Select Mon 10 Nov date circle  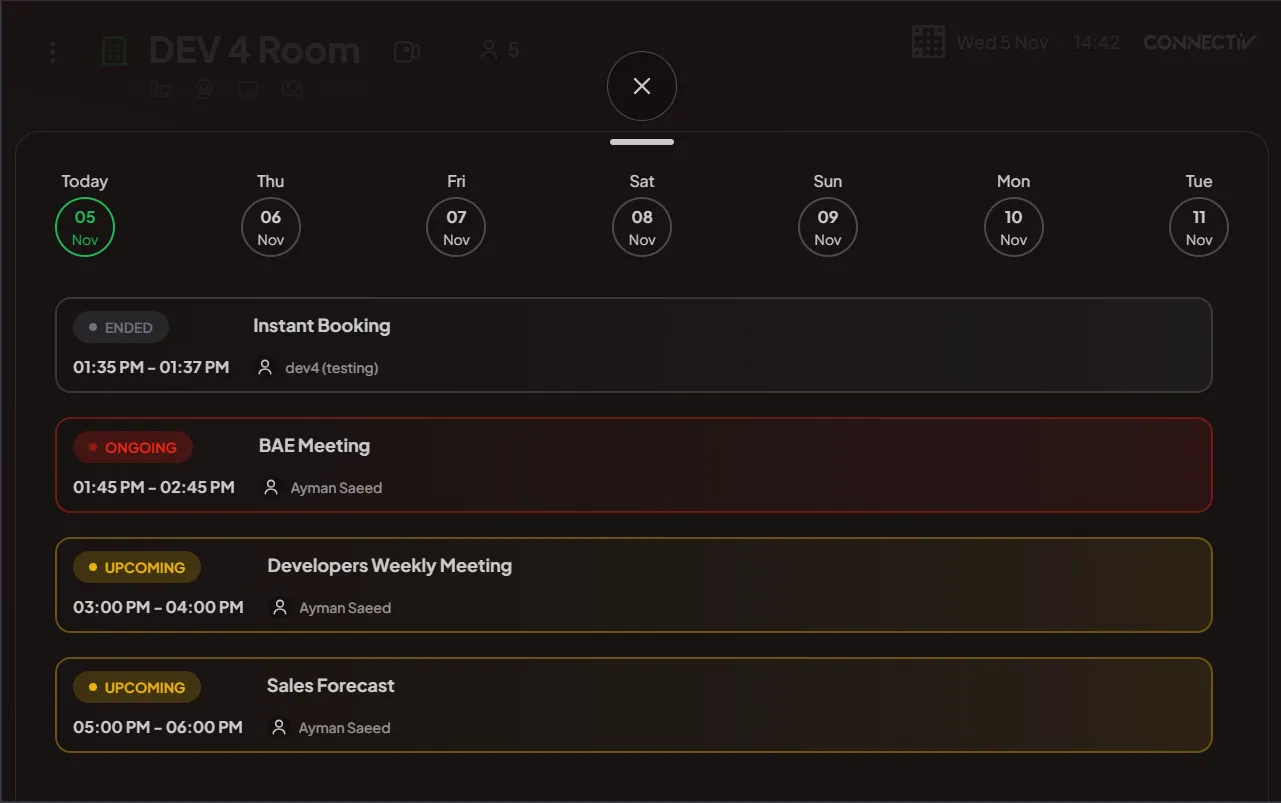pos(1013,227)
